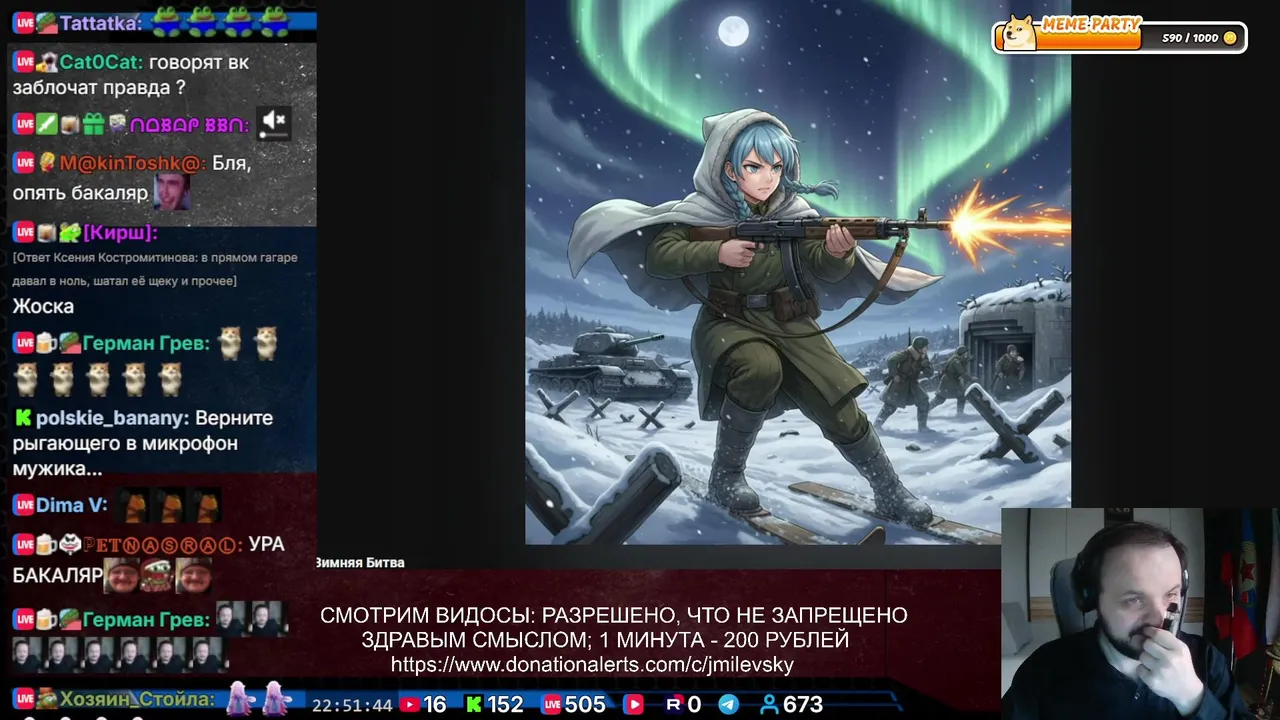
Task: Click the ПОВАР ВВП username in chat
Action: pyautogui.click(x=190, y=124)
